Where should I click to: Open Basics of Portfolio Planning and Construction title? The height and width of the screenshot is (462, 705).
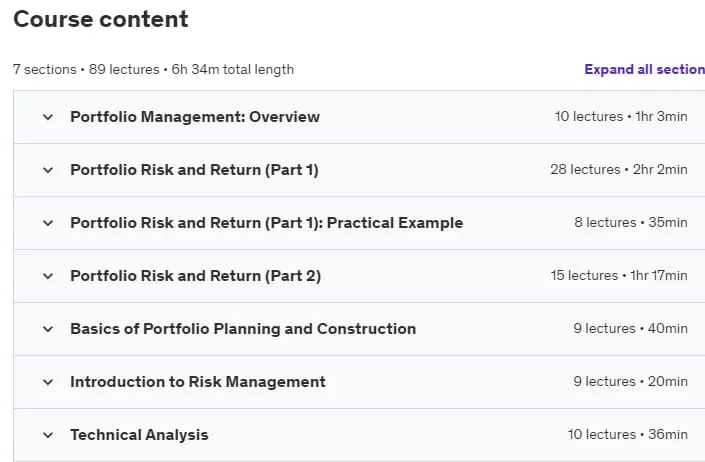[x=243, y=329]
